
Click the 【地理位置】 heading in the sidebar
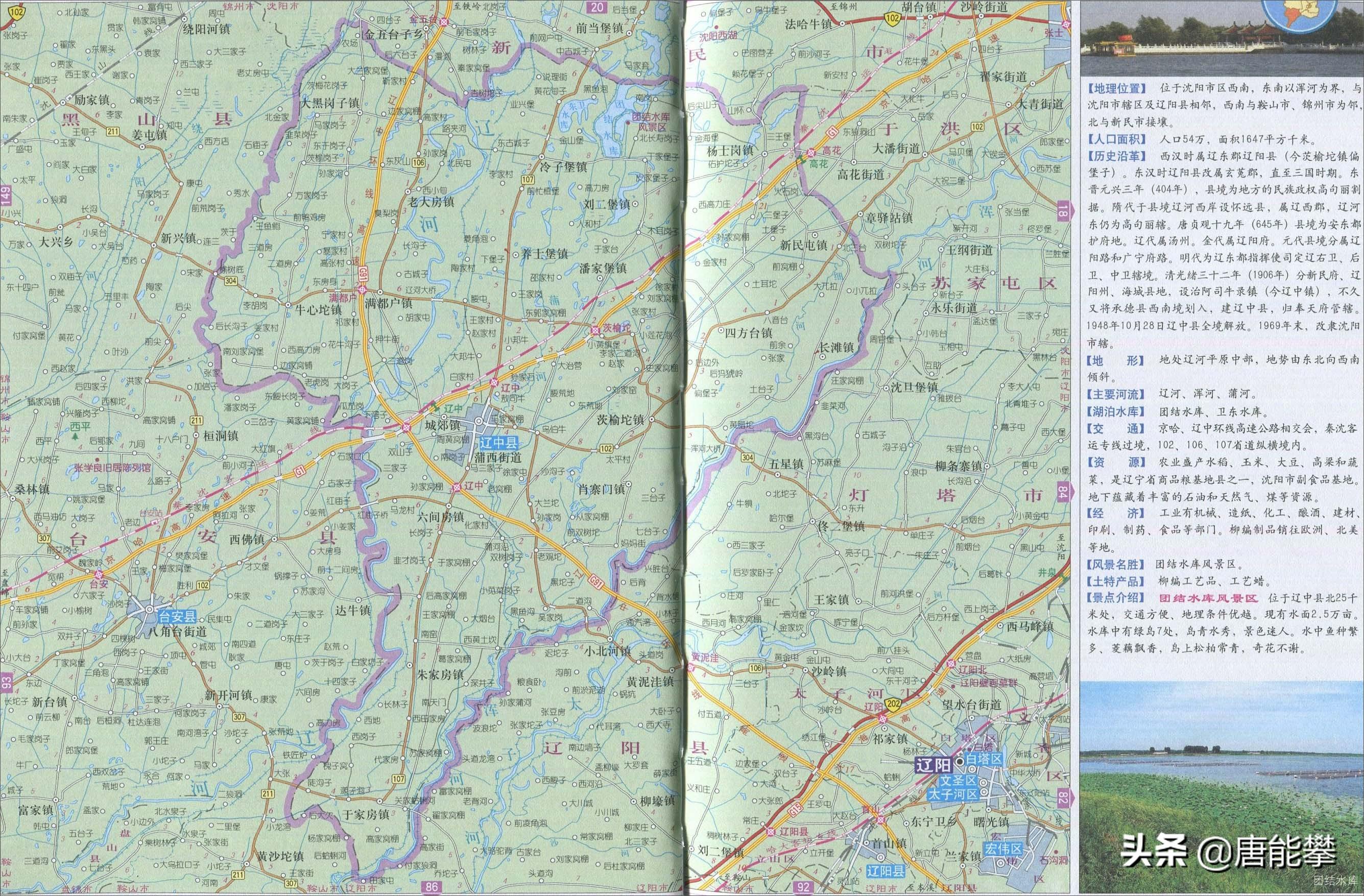coord(1117,88)
